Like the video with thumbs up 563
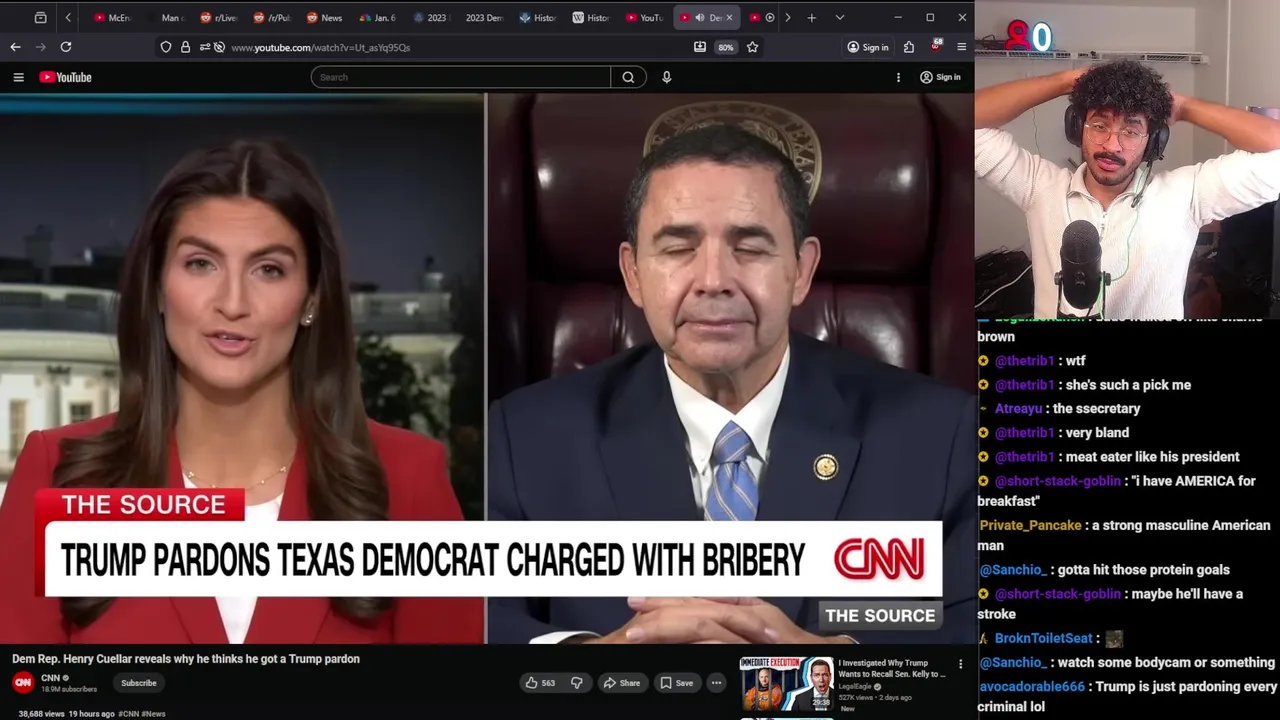 point(539,683)
